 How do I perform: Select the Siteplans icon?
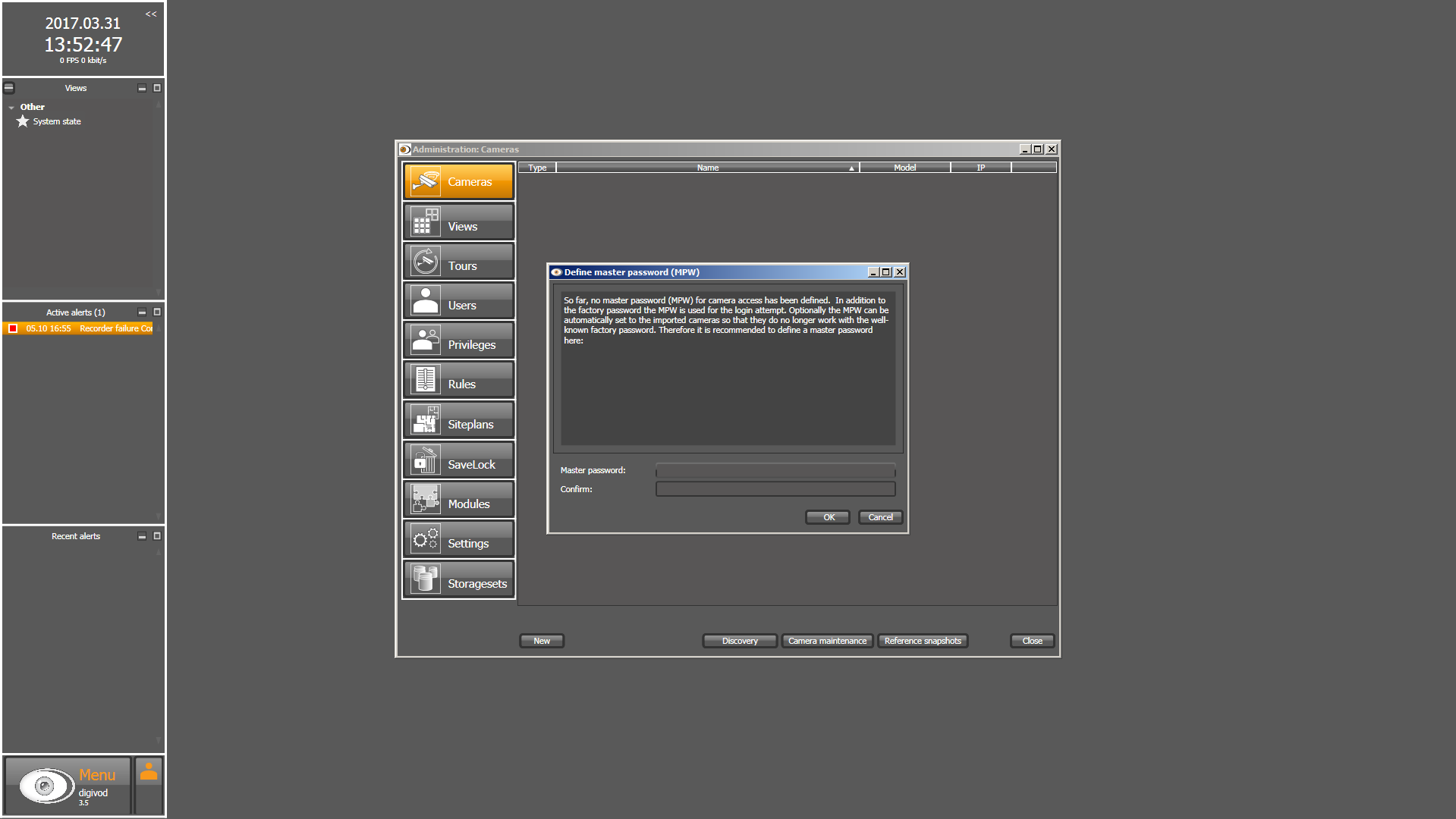point(425,421)
